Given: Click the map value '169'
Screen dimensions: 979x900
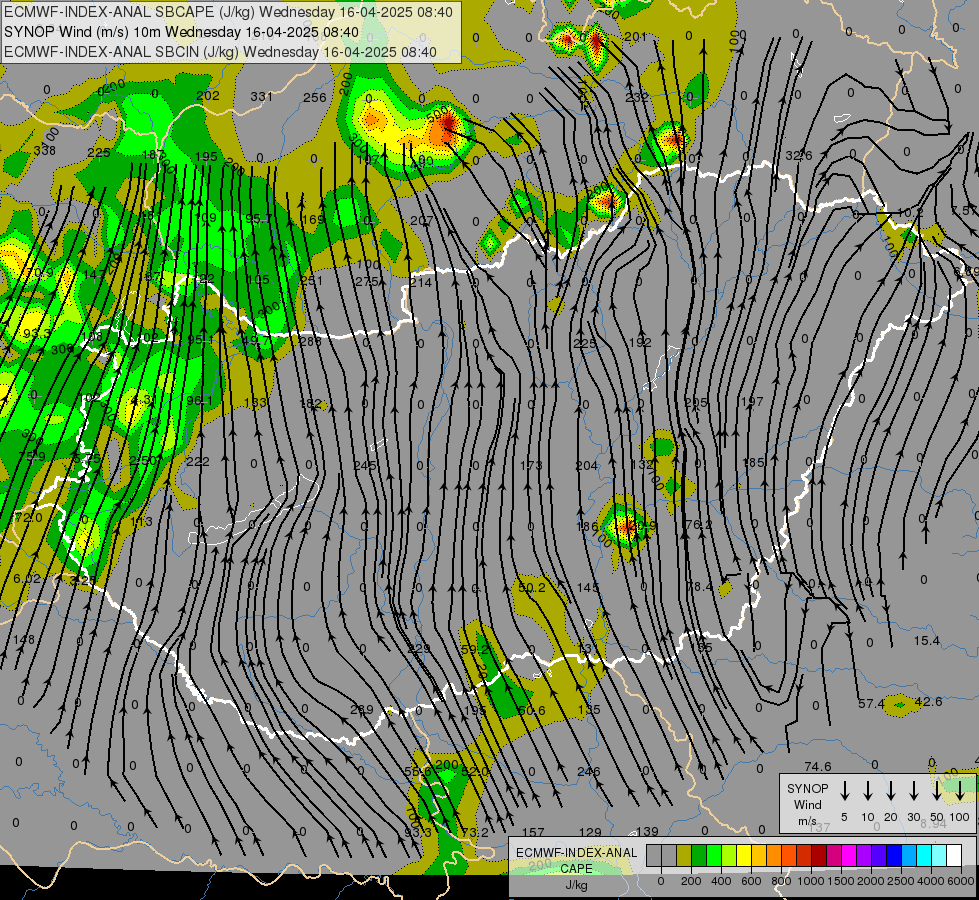Looking at the screenshot, I should point(313,219).
